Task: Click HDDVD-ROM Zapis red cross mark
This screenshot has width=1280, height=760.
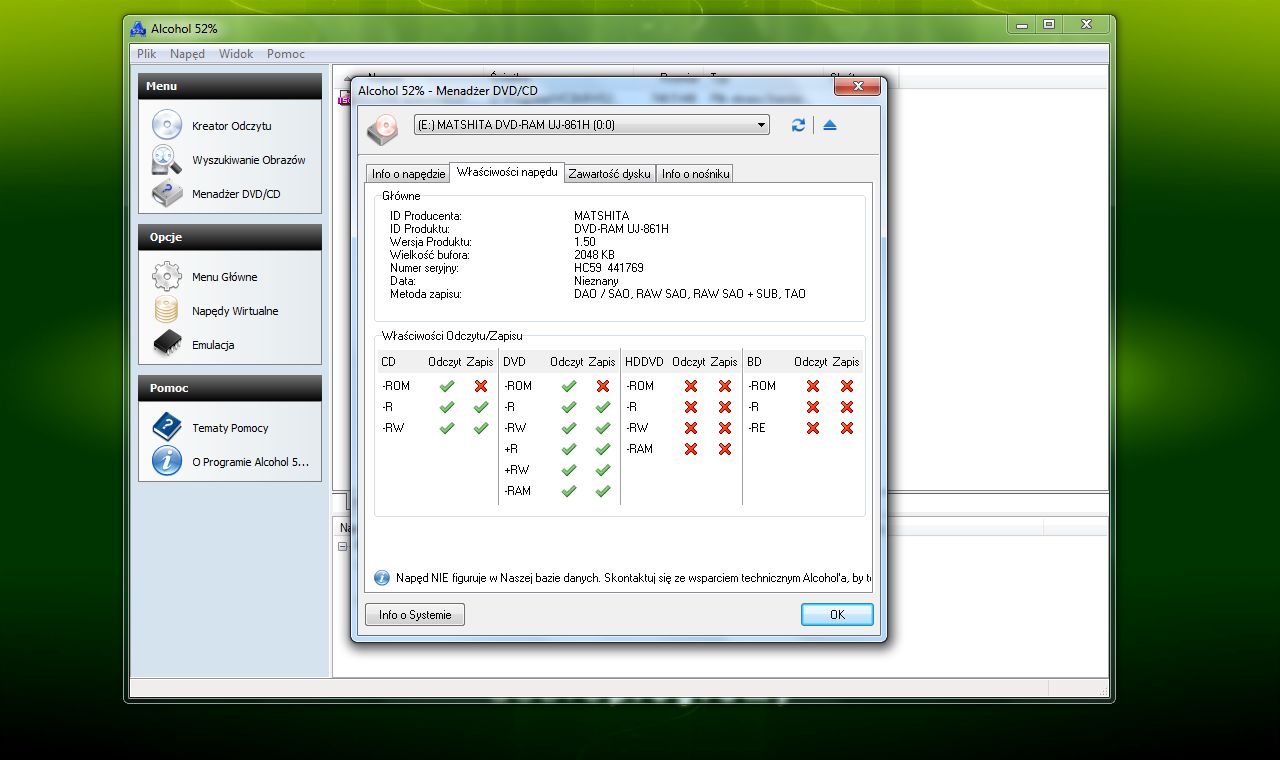Action: point(725,386)
